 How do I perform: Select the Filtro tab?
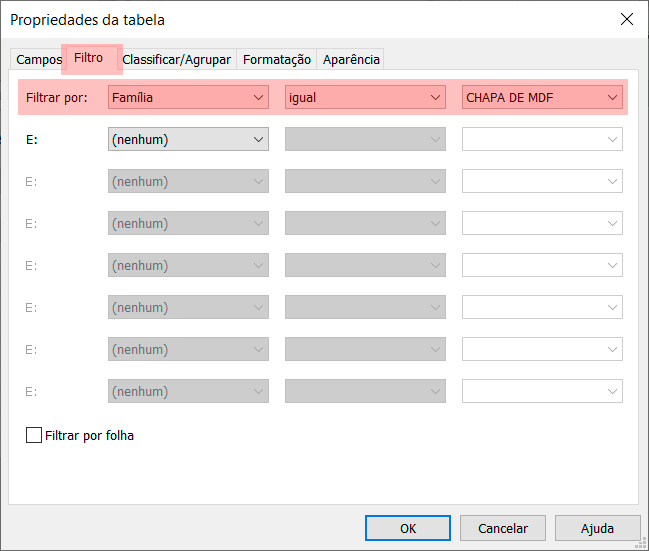(89, 58)
